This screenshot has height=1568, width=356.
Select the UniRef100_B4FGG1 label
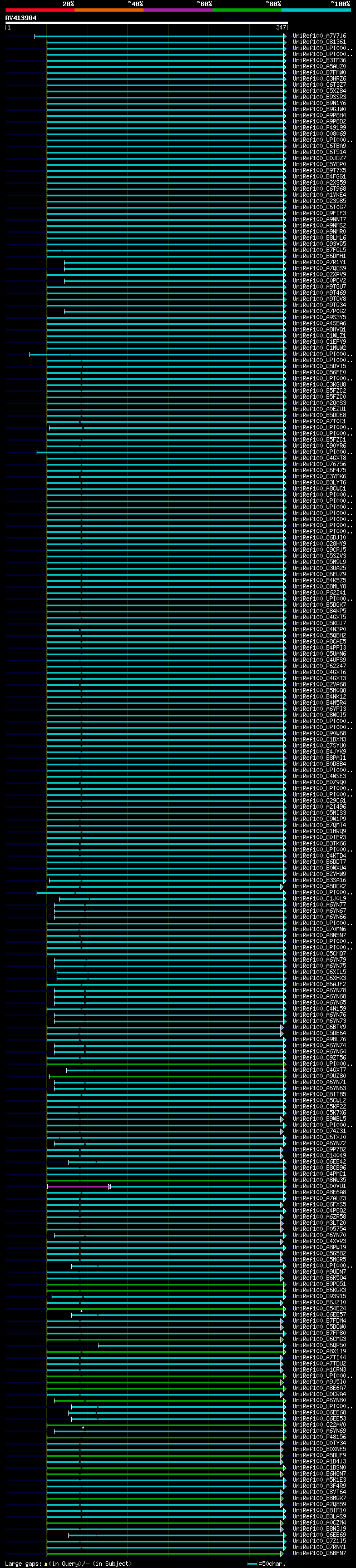[319, 177]
